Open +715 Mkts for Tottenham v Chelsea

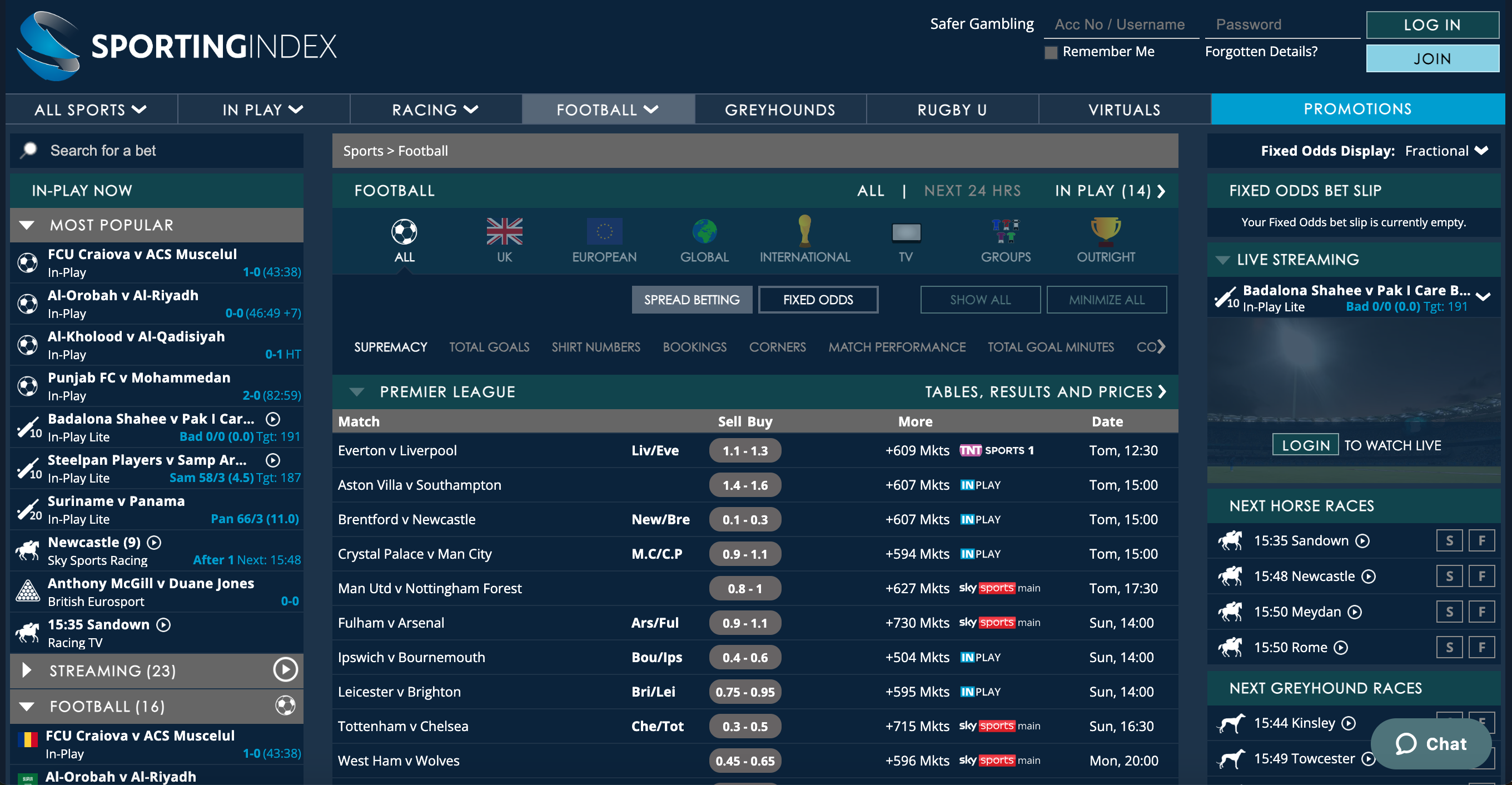click(917, 726)
